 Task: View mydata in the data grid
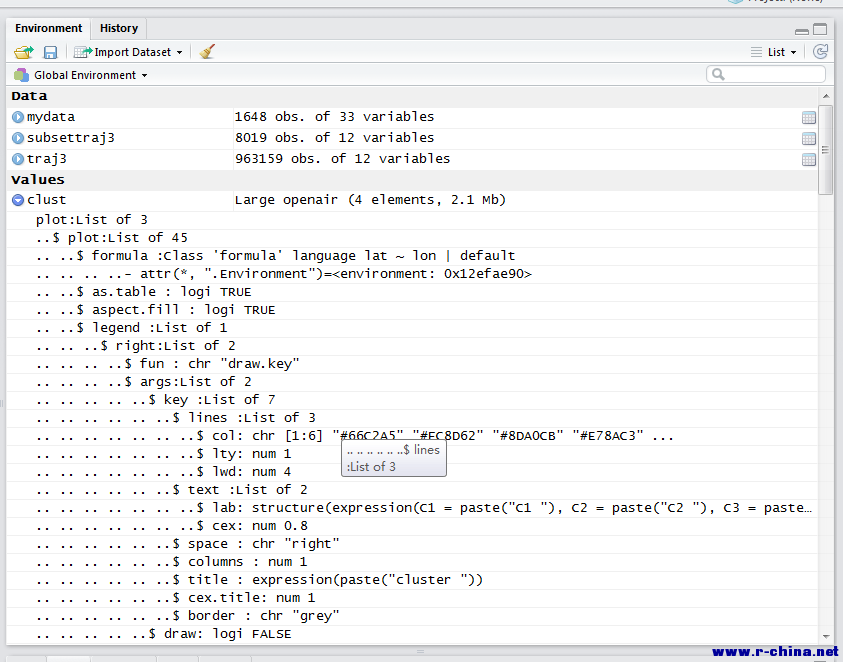click(809, 117)
